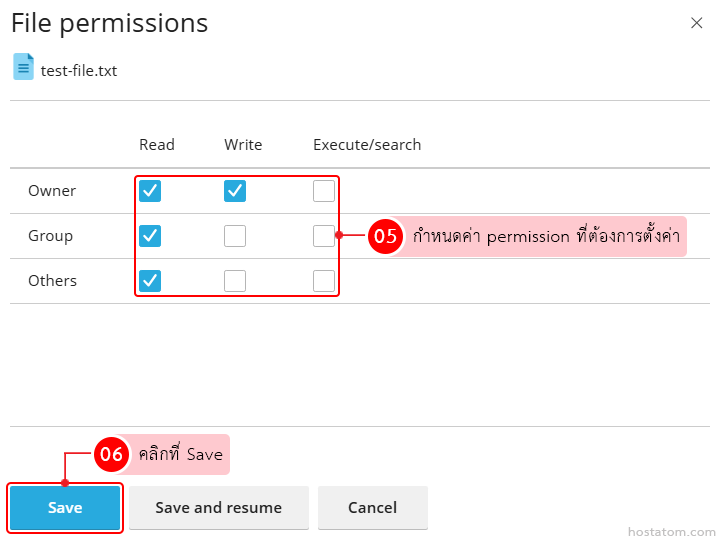Screen dimensions: 720x540
Task: Click the red 06 step marker
Action: [111, 454]
